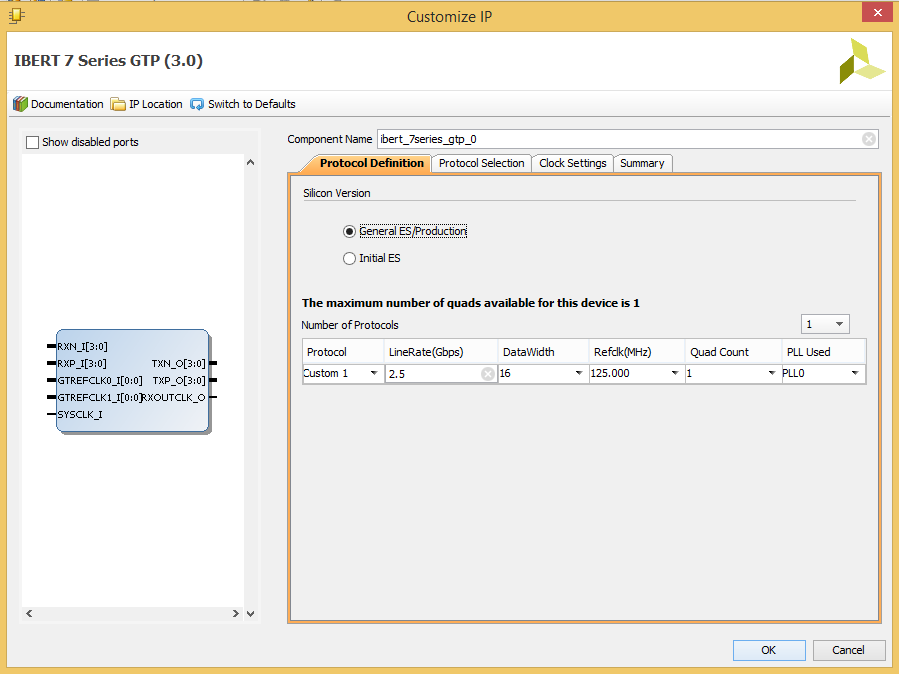
Task: Click the OK button
Action: [x=769, y=650]
